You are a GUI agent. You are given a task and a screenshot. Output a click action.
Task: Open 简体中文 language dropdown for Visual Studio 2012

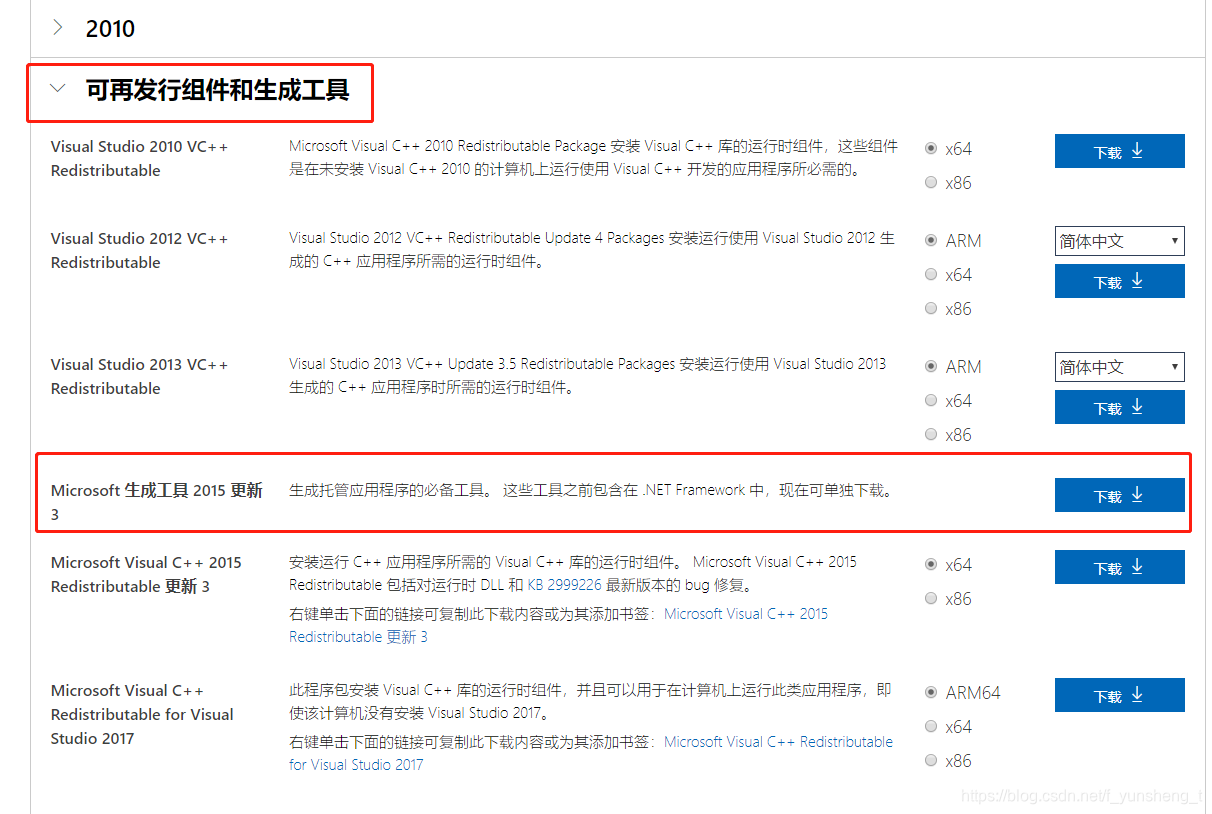tap(1120, 241)
